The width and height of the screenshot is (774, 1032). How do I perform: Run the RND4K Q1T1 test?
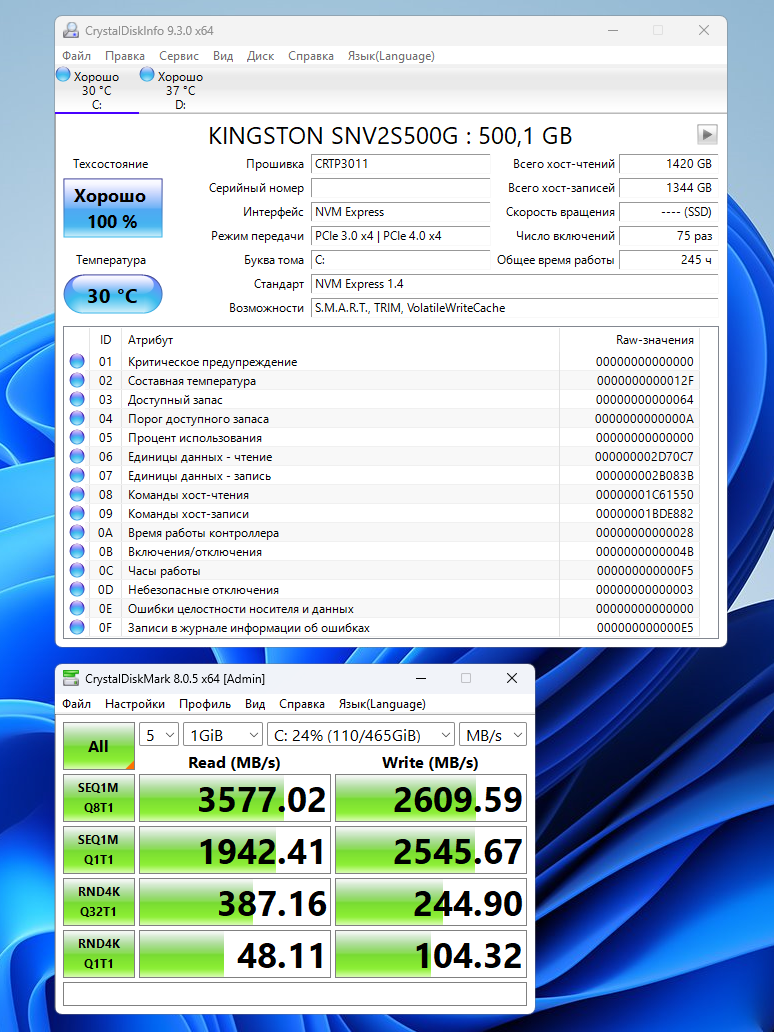point(99,954)
